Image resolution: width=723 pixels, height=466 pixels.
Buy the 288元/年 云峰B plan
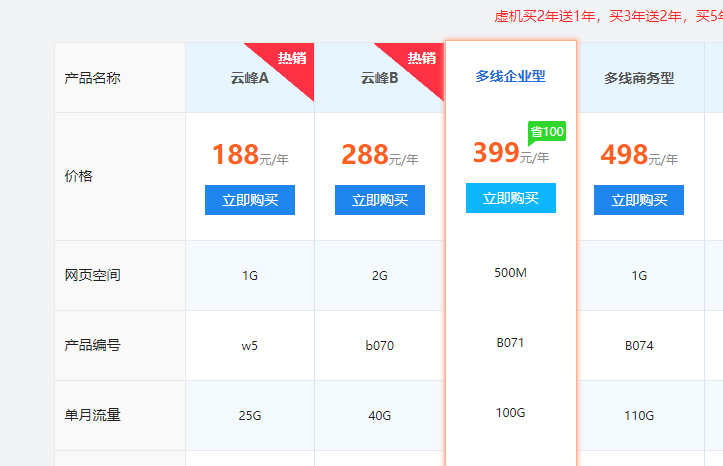click(380, 200)
